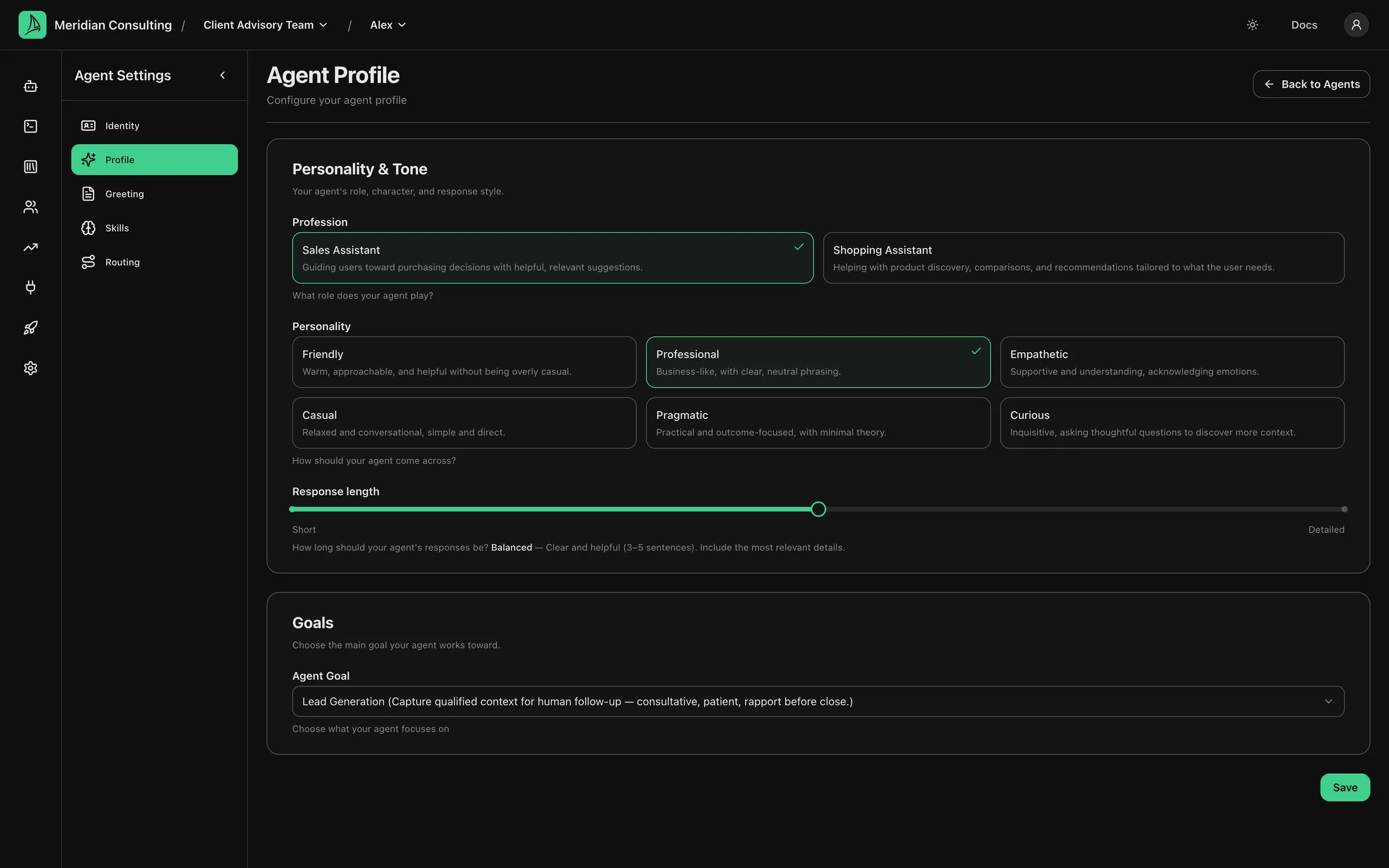Save the agent profile
Screen dimensions: 1389x868
1344,787
